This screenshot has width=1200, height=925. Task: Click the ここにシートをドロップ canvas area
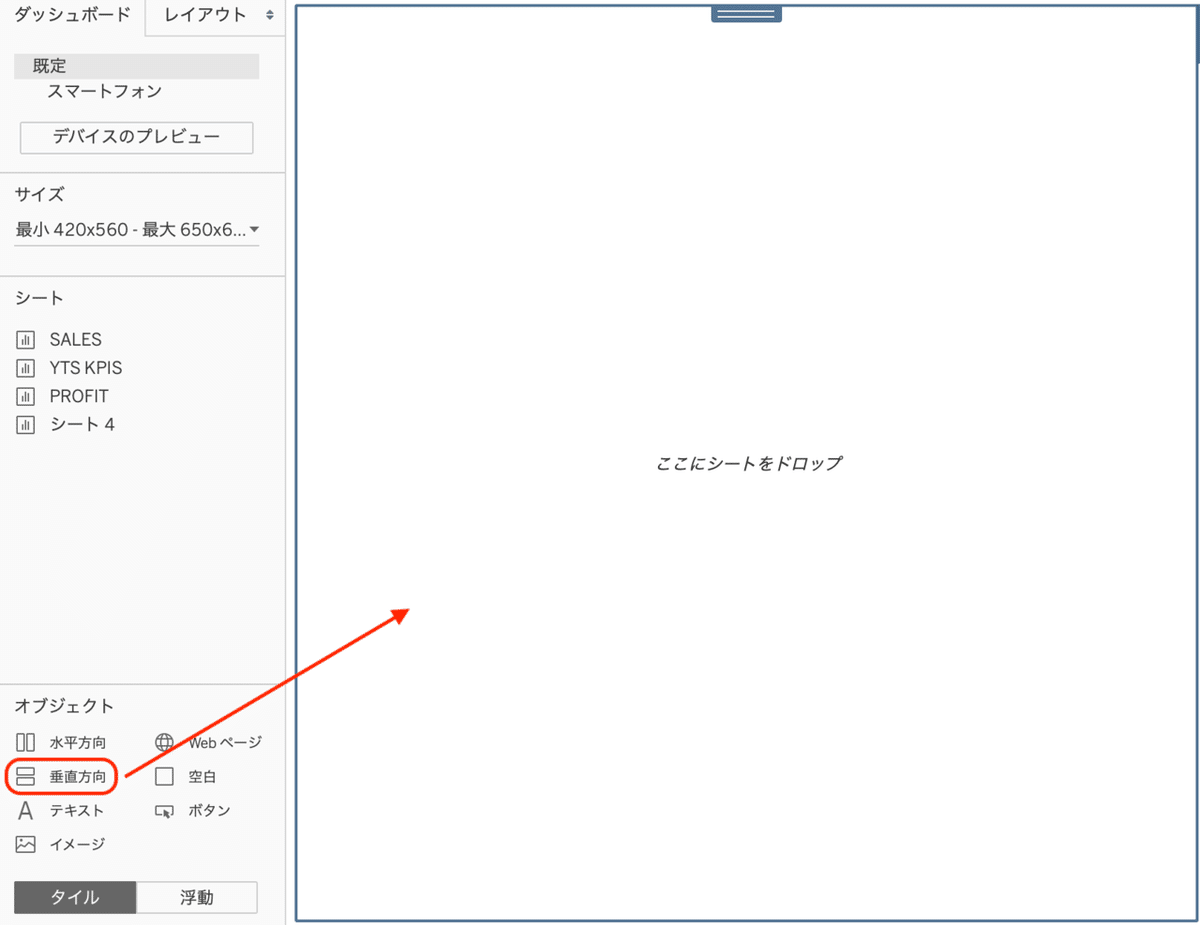click(x=748, y=463)
